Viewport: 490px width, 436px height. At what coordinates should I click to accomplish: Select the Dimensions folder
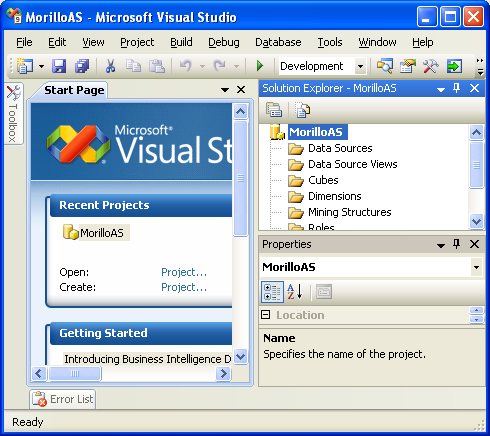335,196
